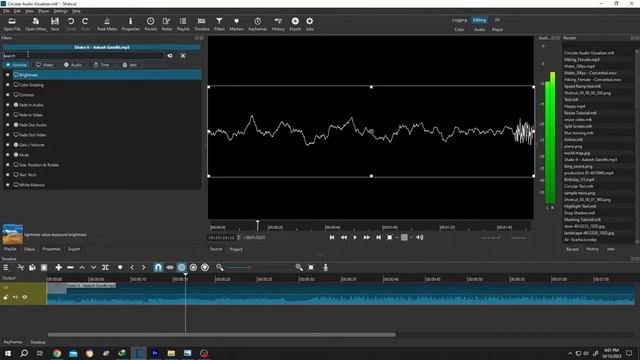
Task: Open the Export panel from the toolbar
Action: (x=295, y=24)
